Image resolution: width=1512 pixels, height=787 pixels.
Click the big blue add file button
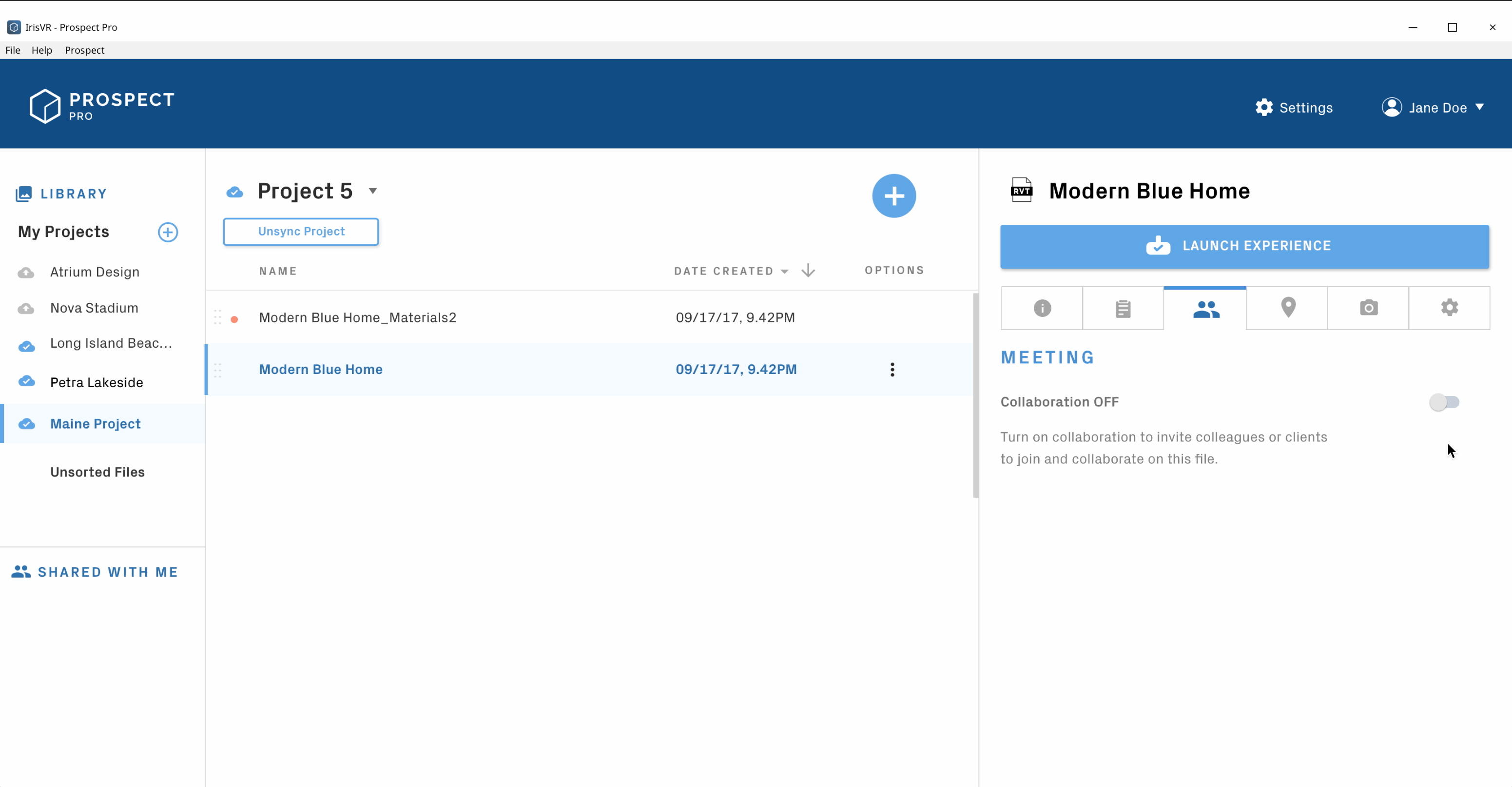893,196
